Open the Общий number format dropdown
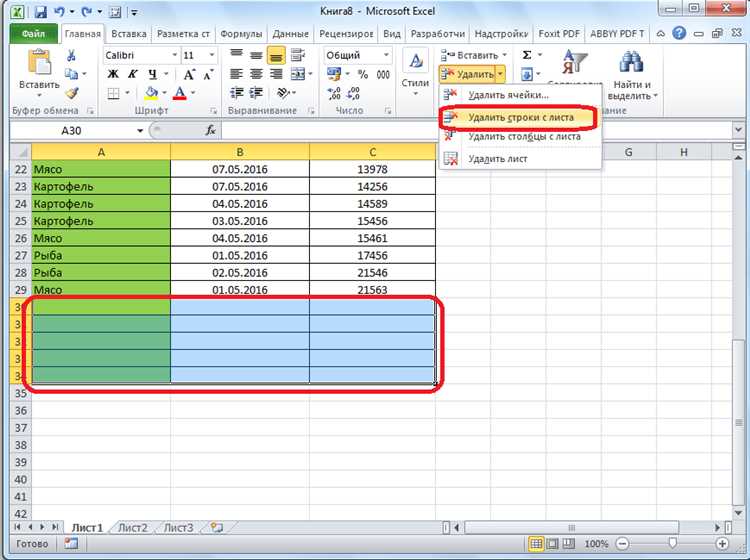 pyautogui.click(x=386, y=55)
